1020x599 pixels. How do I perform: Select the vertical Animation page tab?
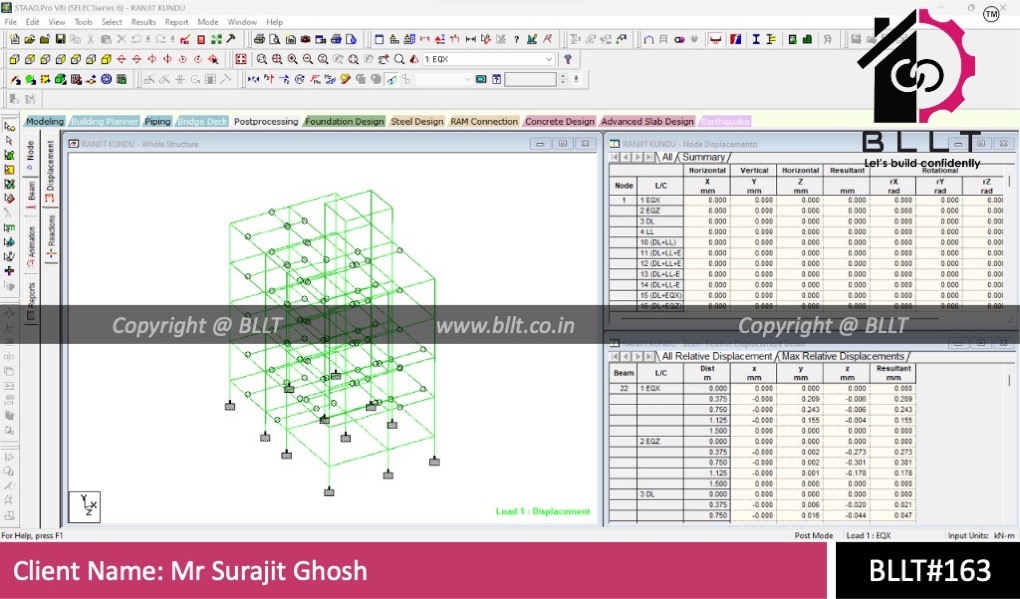click(31, 248)
